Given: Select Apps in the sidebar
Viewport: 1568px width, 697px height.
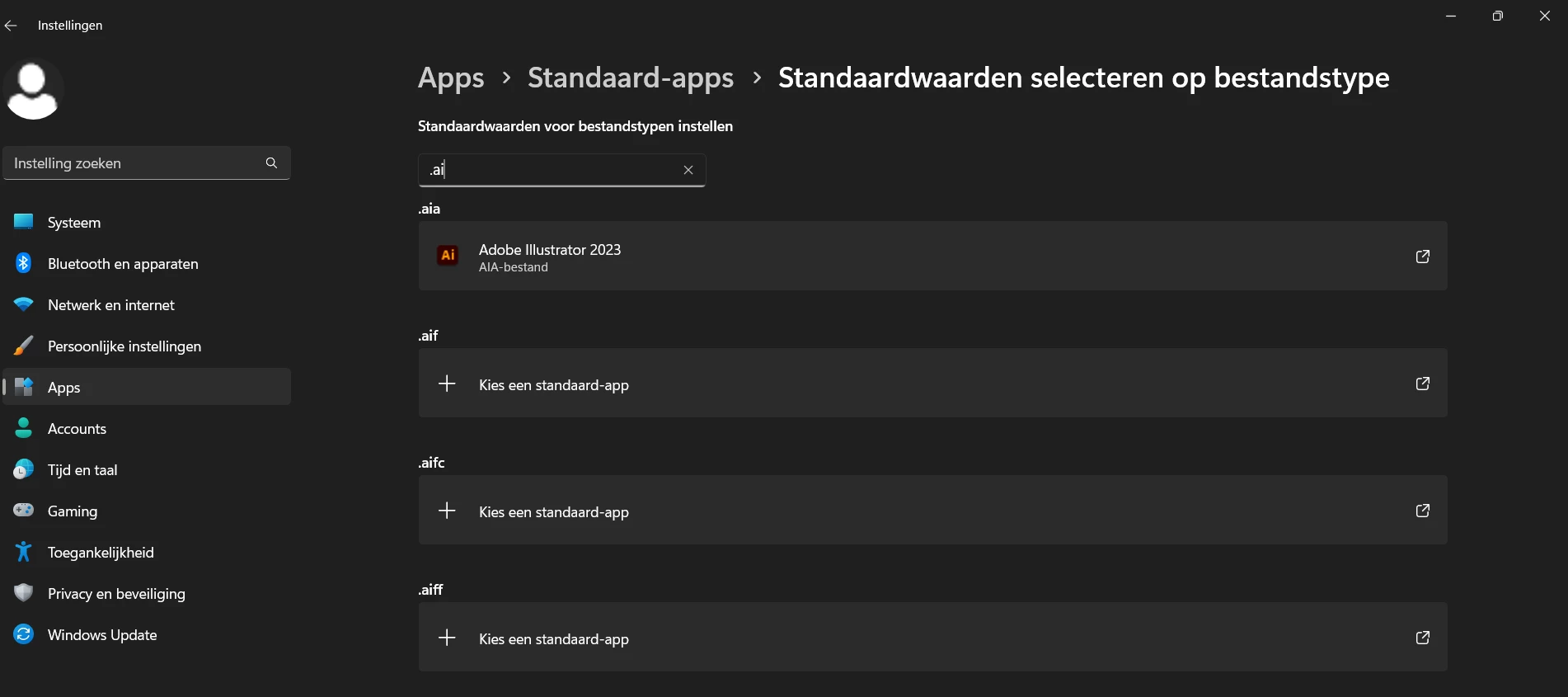Looking at the screenshot, I should [147, 387].
